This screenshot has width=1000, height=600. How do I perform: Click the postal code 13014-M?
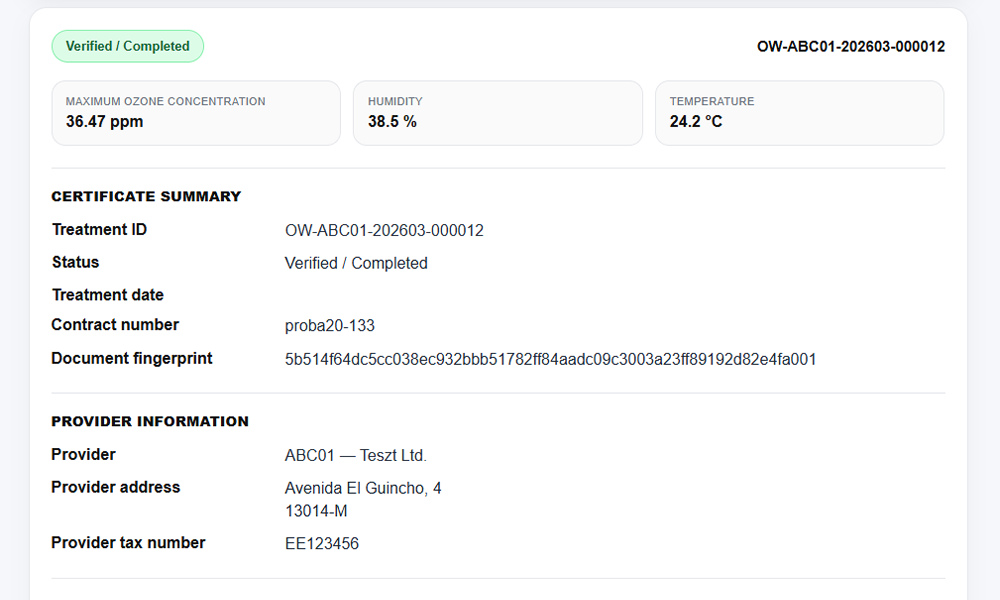point(316,511)
